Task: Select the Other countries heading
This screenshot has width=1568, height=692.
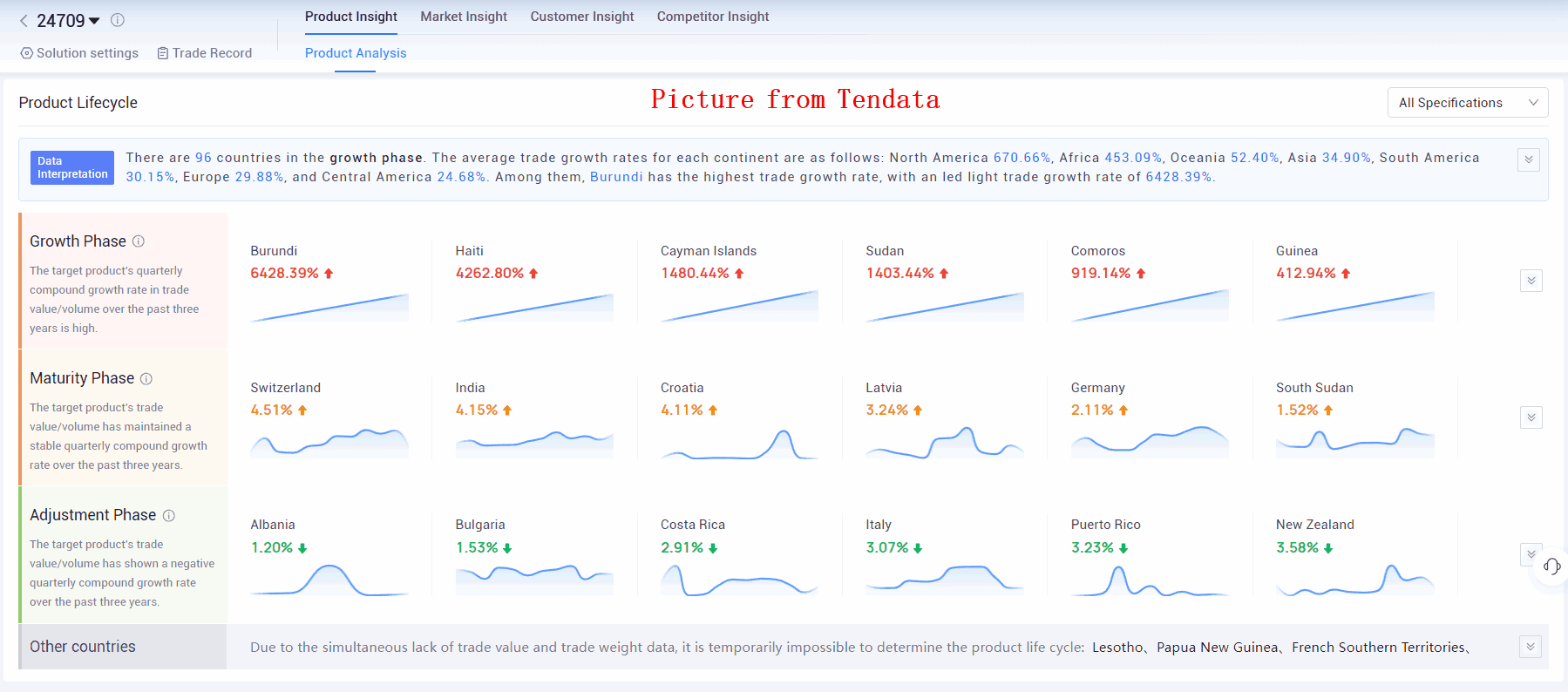Action: point(83,647)
